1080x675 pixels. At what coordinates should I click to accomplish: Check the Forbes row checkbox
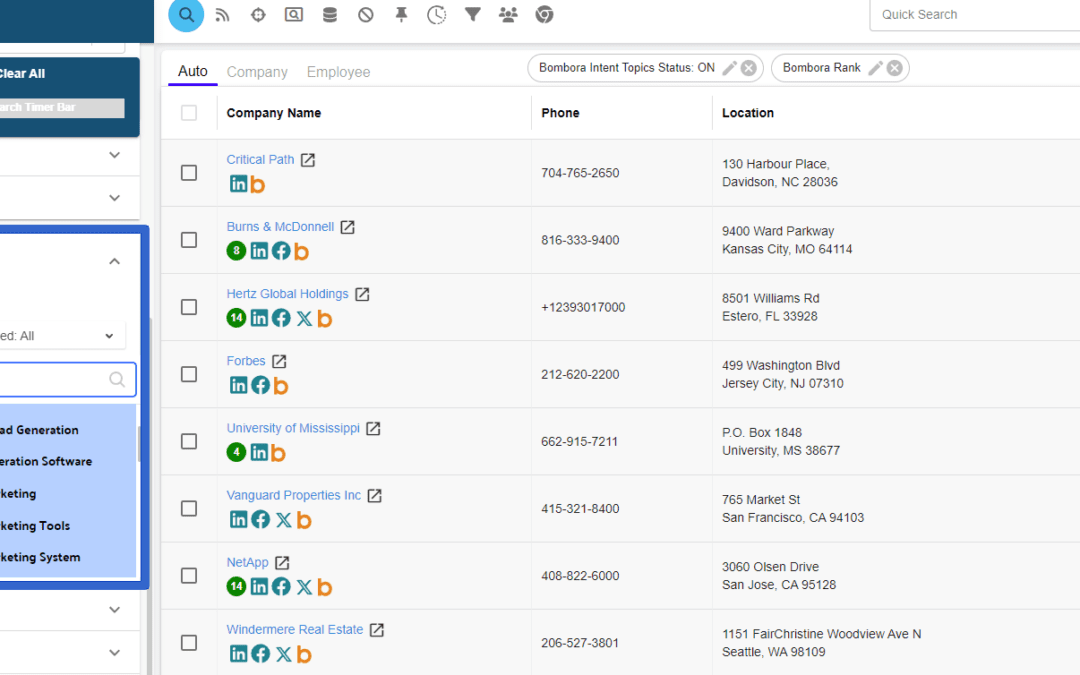(189, 374)
